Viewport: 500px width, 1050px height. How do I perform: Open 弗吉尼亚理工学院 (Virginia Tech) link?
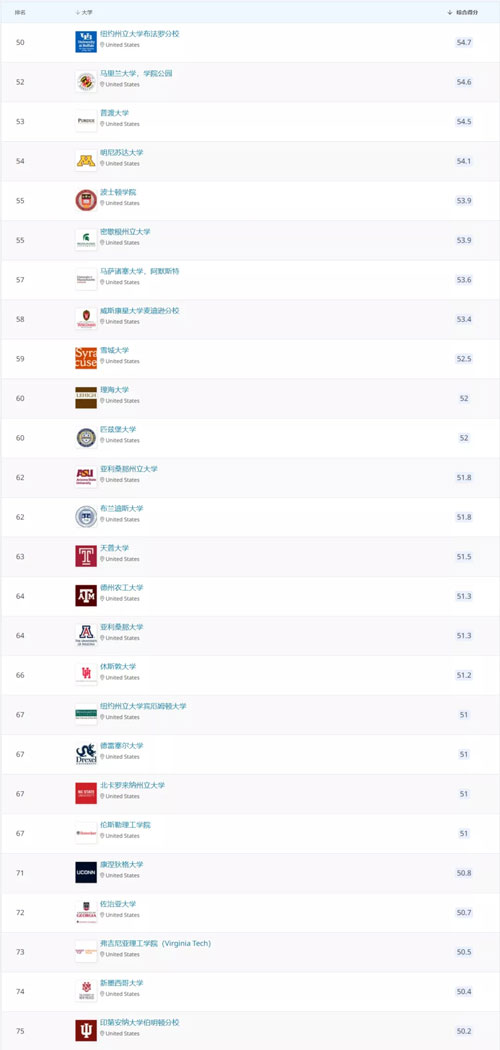click(x=155, y=943)
